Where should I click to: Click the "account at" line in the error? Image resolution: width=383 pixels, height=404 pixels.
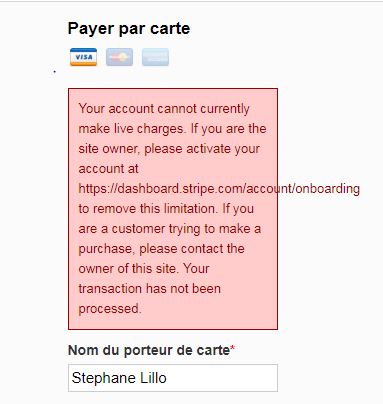point(108,169)
